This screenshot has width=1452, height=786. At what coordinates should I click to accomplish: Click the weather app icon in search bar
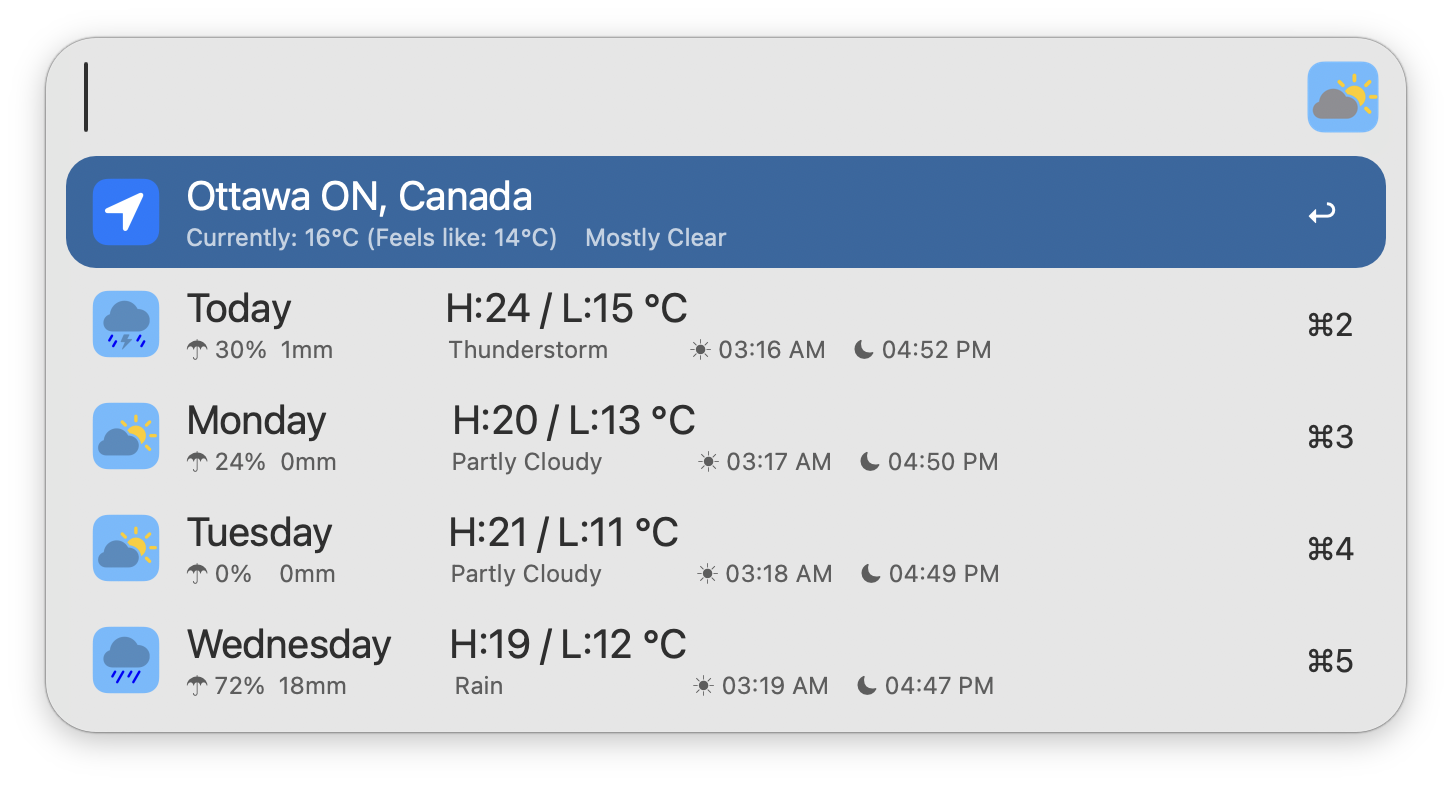pos(1342,97)
